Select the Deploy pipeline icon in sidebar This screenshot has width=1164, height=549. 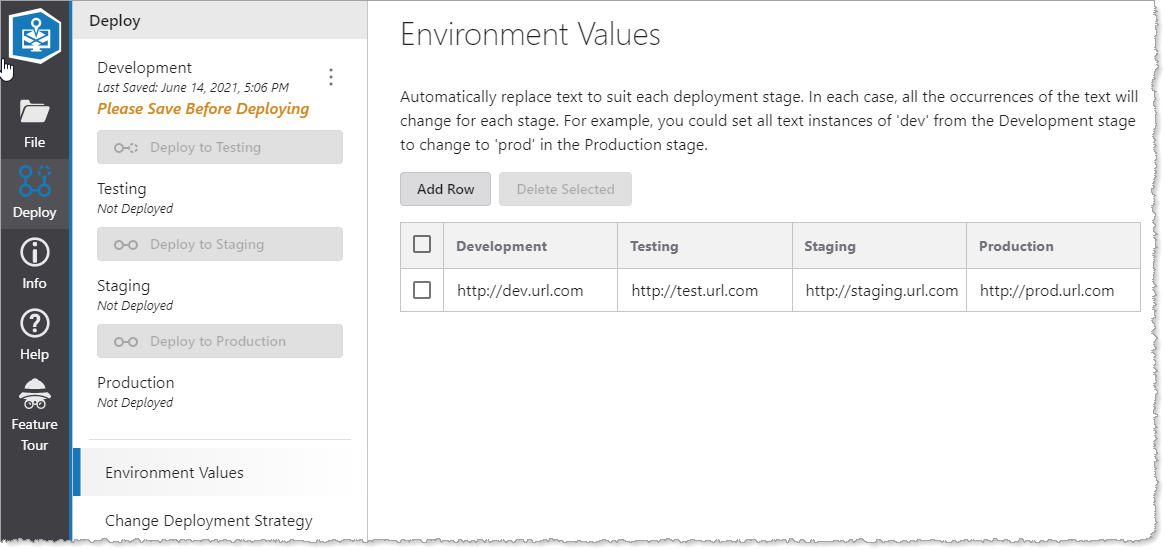(x=34, y=181)
